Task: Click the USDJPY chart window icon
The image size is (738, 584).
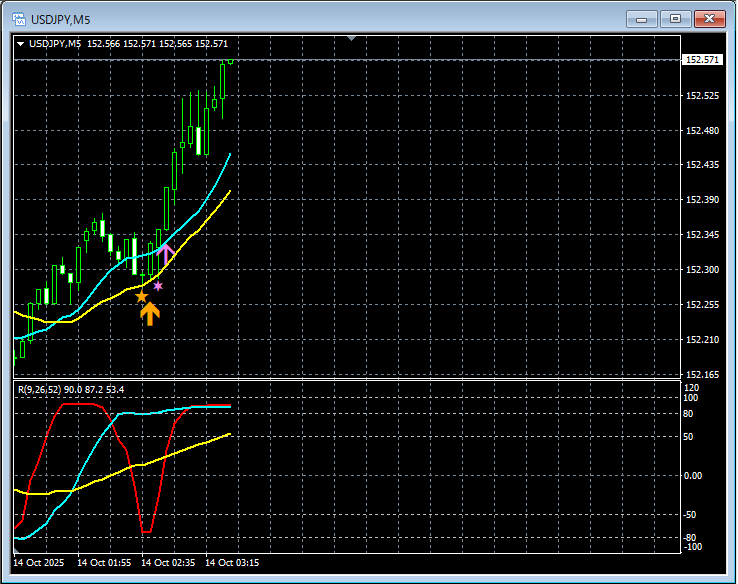Action: tap(19, 19)
